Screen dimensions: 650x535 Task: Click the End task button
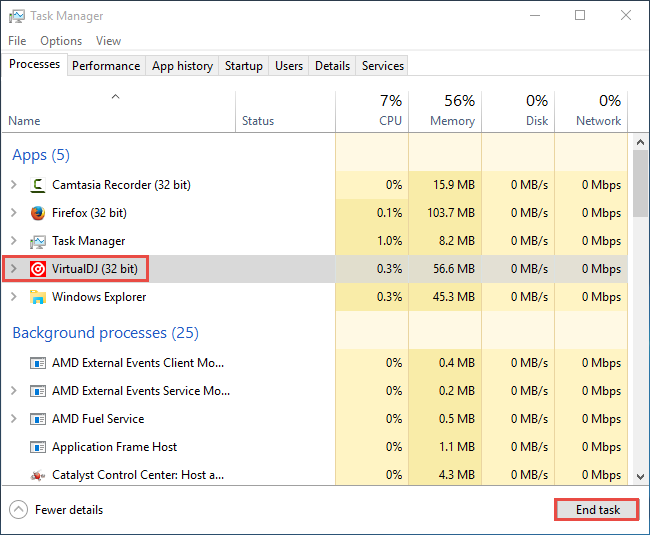click(597, 510)
